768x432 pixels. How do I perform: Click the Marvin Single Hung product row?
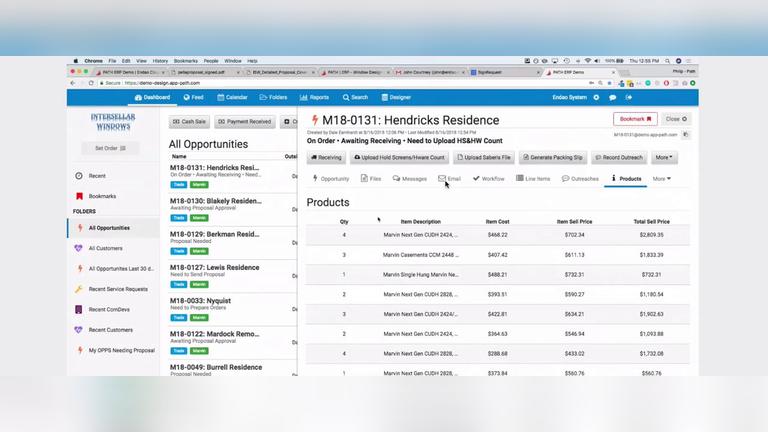[x=498, y=275]
